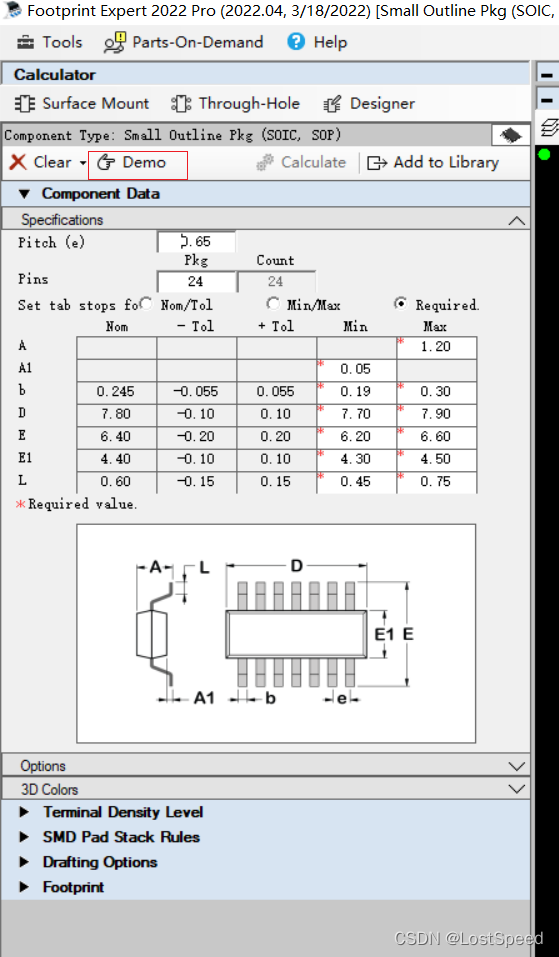The width and height of the screenshot is (559, 957).
Task: Open the Tools menu
Action: coord(49,42)
